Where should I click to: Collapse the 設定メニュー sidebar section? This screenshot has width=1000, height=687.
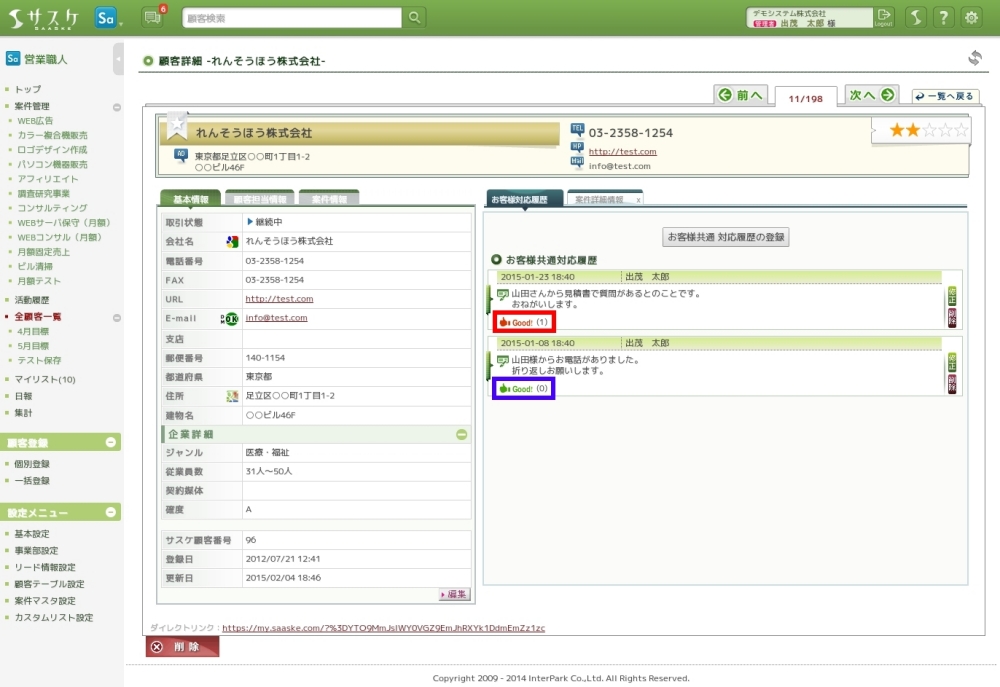click(x=110, y=512)
